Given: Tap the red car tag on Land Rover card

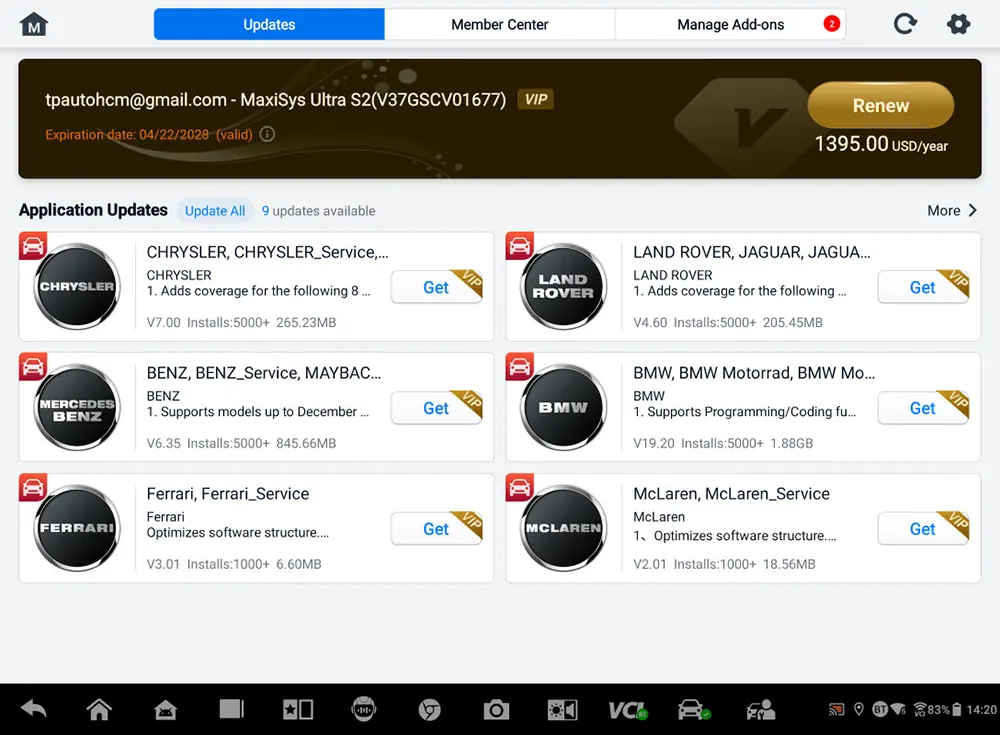Looking at the screenshot, I should 519,246.
